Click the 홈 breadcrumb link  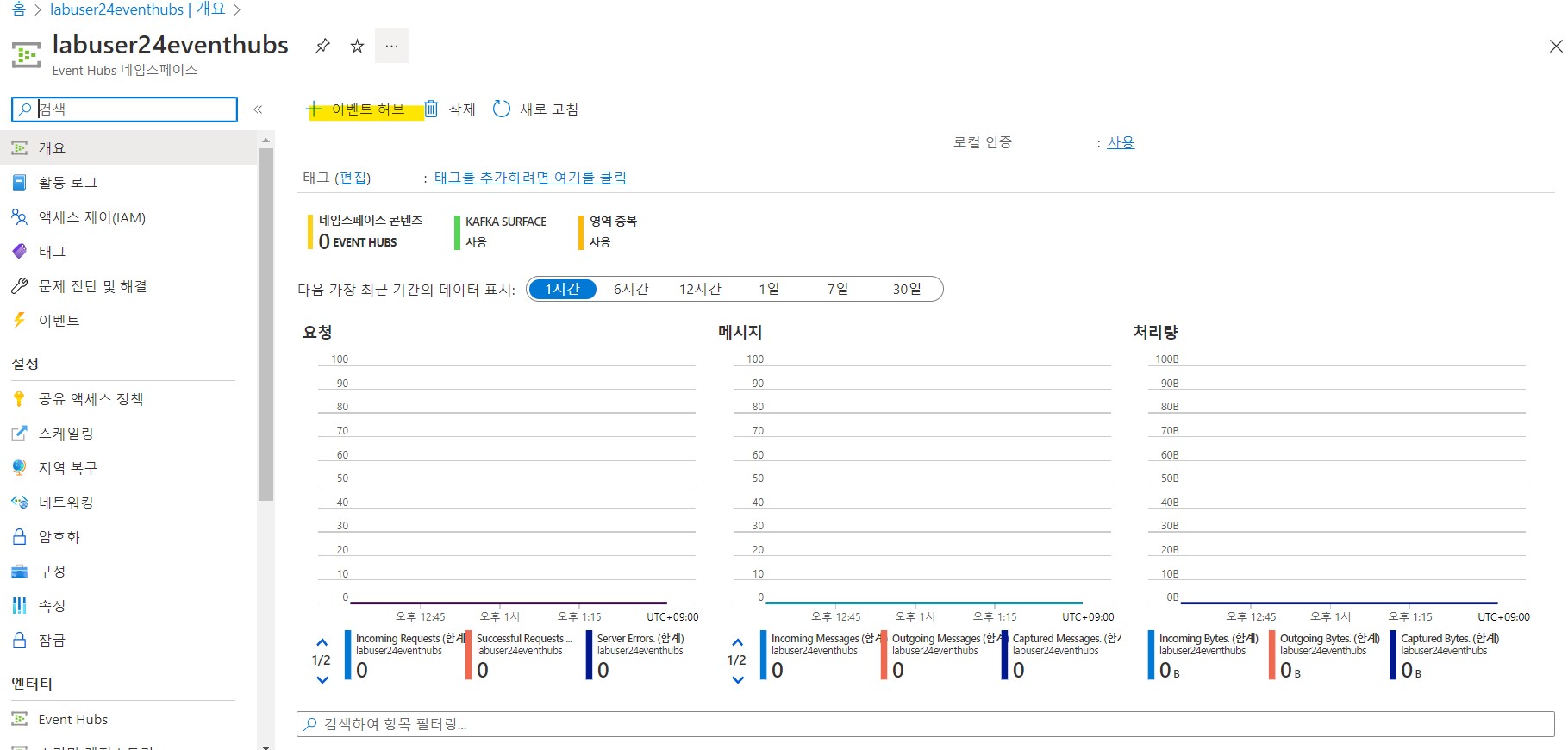coord(19,9)
